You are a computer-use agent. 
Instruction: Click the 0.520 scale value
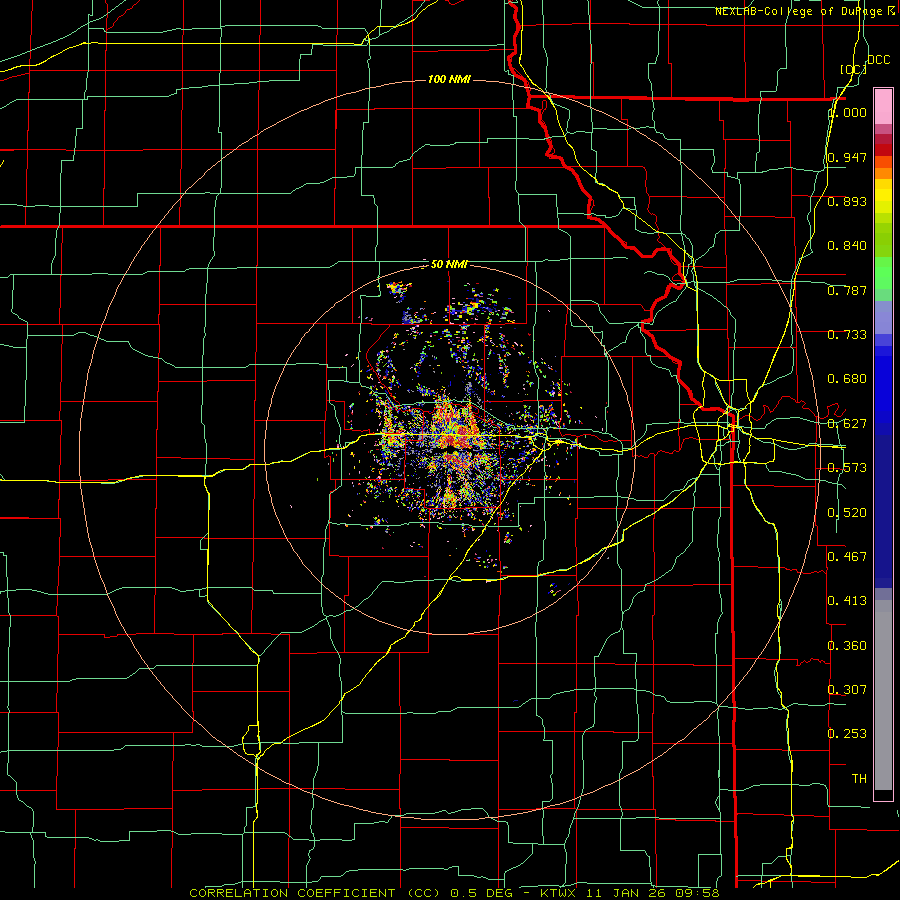(847, 513)
